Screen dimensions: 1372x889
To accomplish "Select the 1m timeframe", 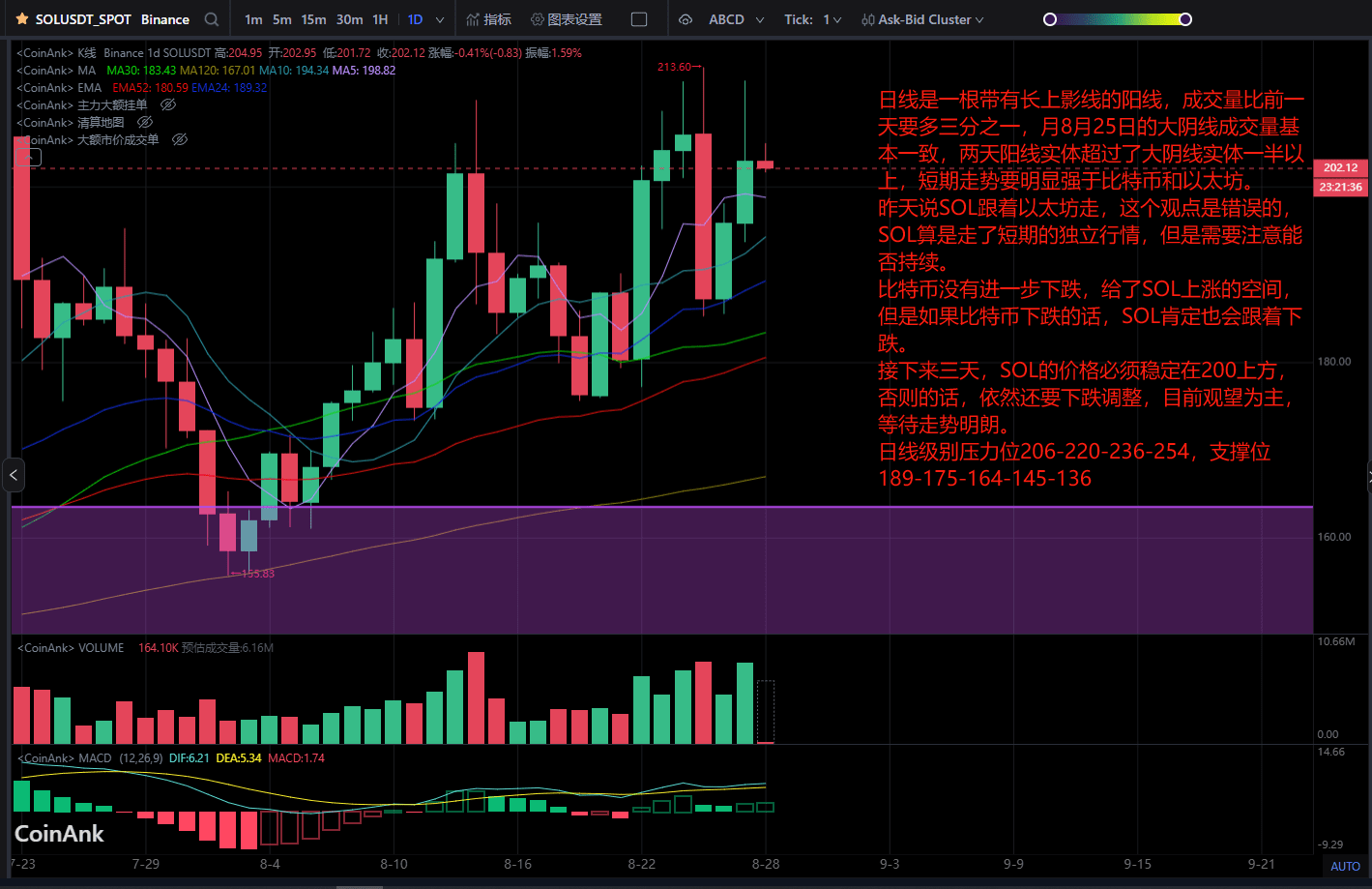I will tap(253, 19).
